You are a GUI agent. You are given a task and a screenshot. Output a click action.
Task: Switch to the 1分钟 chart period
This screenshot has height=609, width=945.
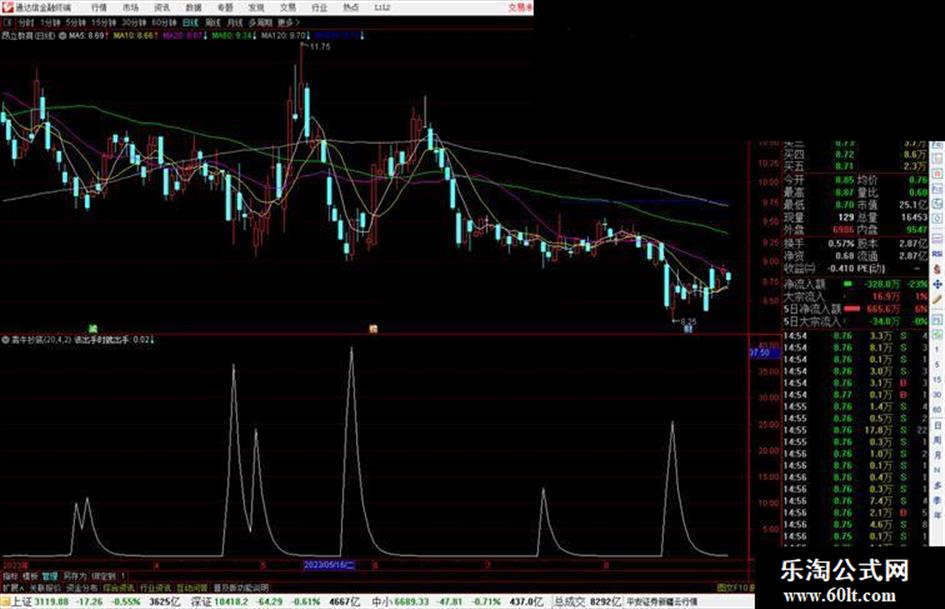click(50, 22)
